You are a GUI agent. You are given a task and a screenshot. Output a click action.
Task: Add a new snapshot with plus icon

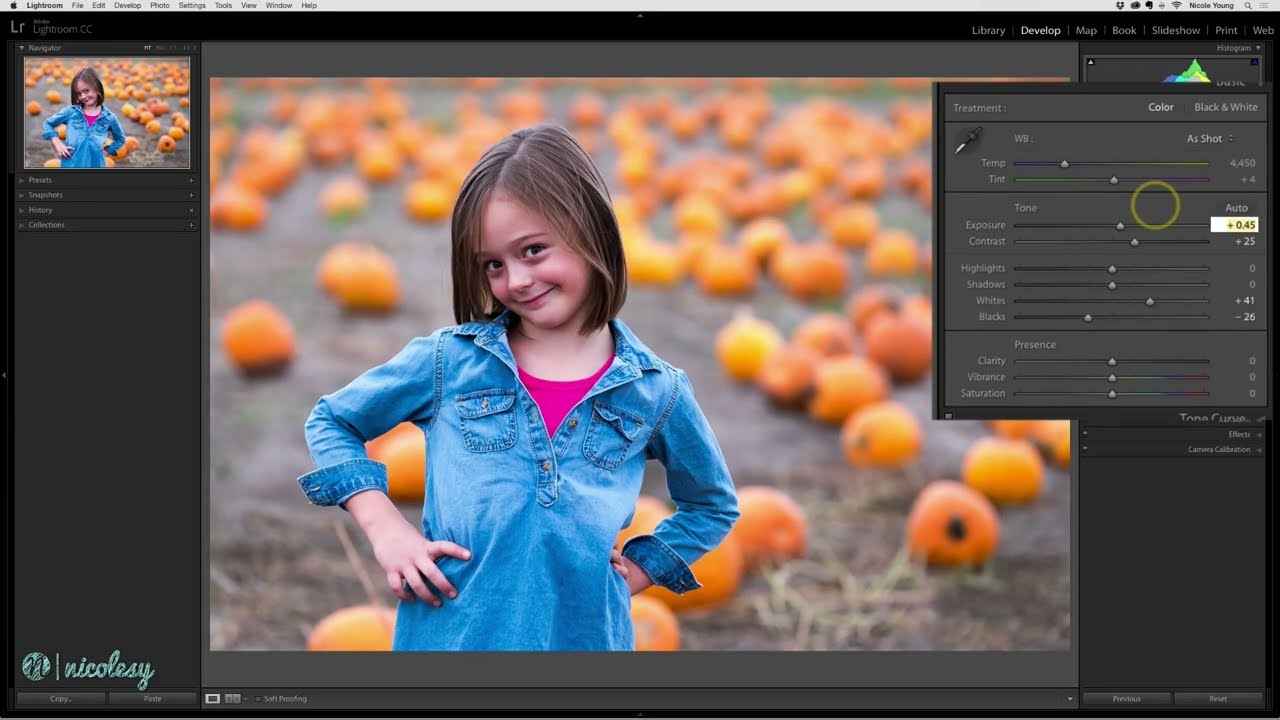191,195
